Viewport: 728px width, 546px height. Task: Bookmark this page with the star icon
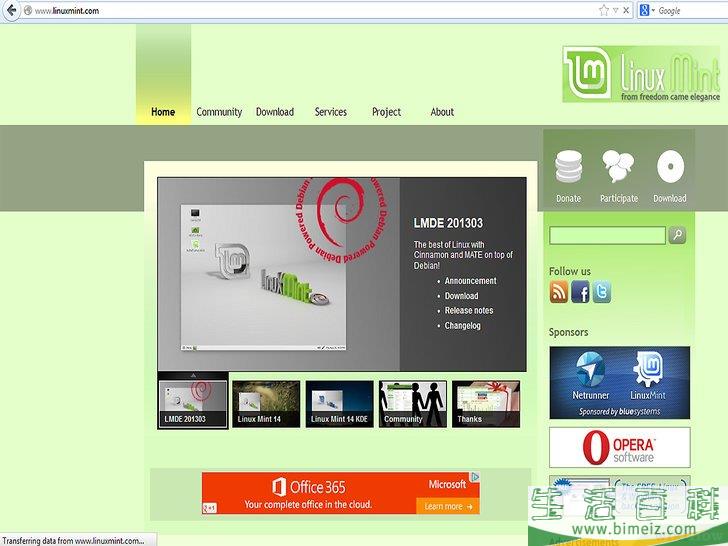pos(604,10)
